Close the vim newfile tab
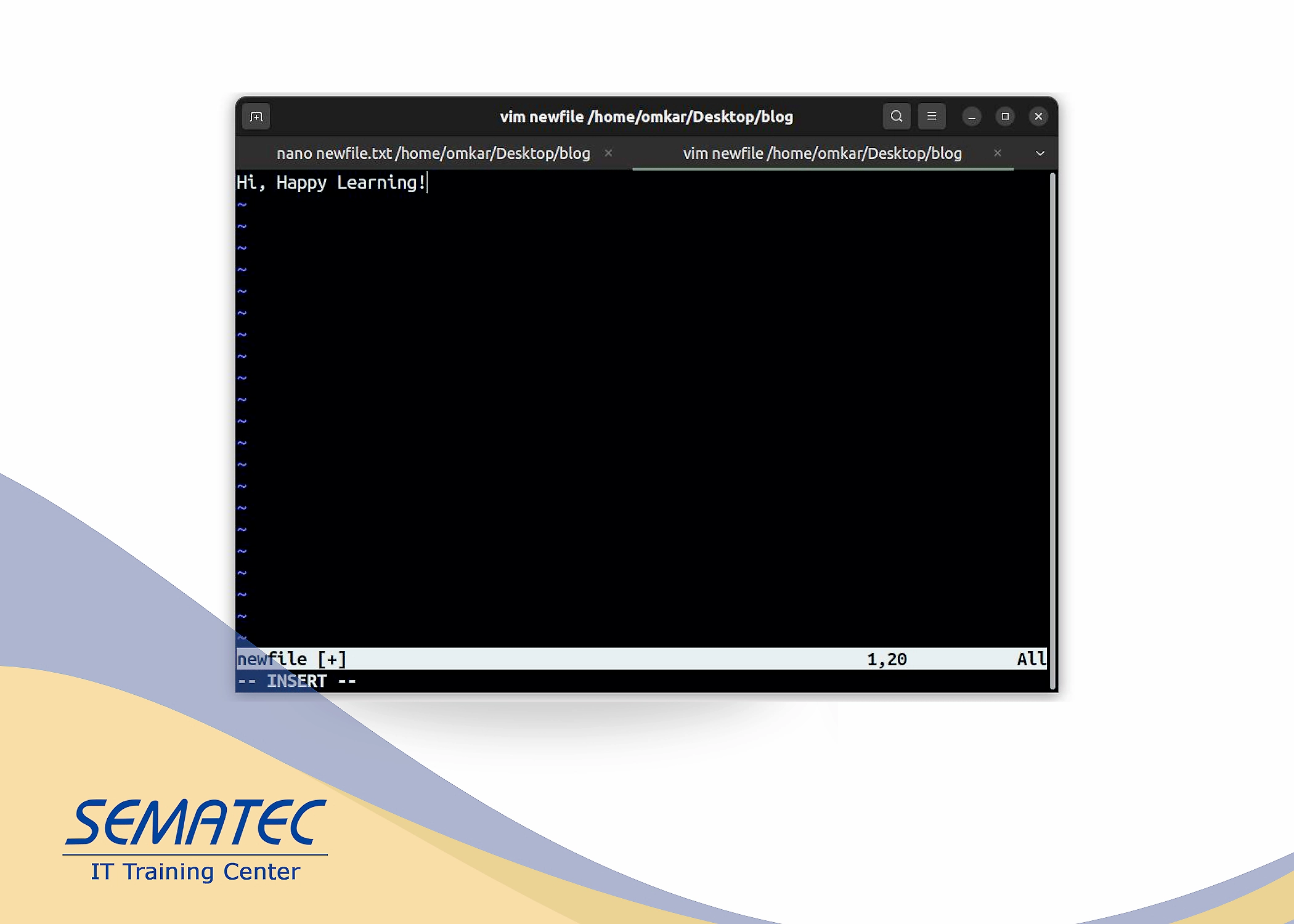Screen dimensions: 1294x924 (998, 153)
